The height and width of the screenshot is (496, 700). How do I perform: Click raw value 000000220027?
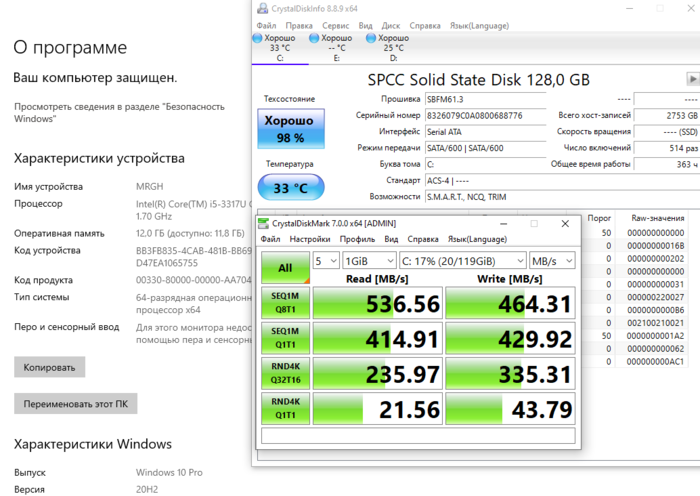click(x=655, y=297)
